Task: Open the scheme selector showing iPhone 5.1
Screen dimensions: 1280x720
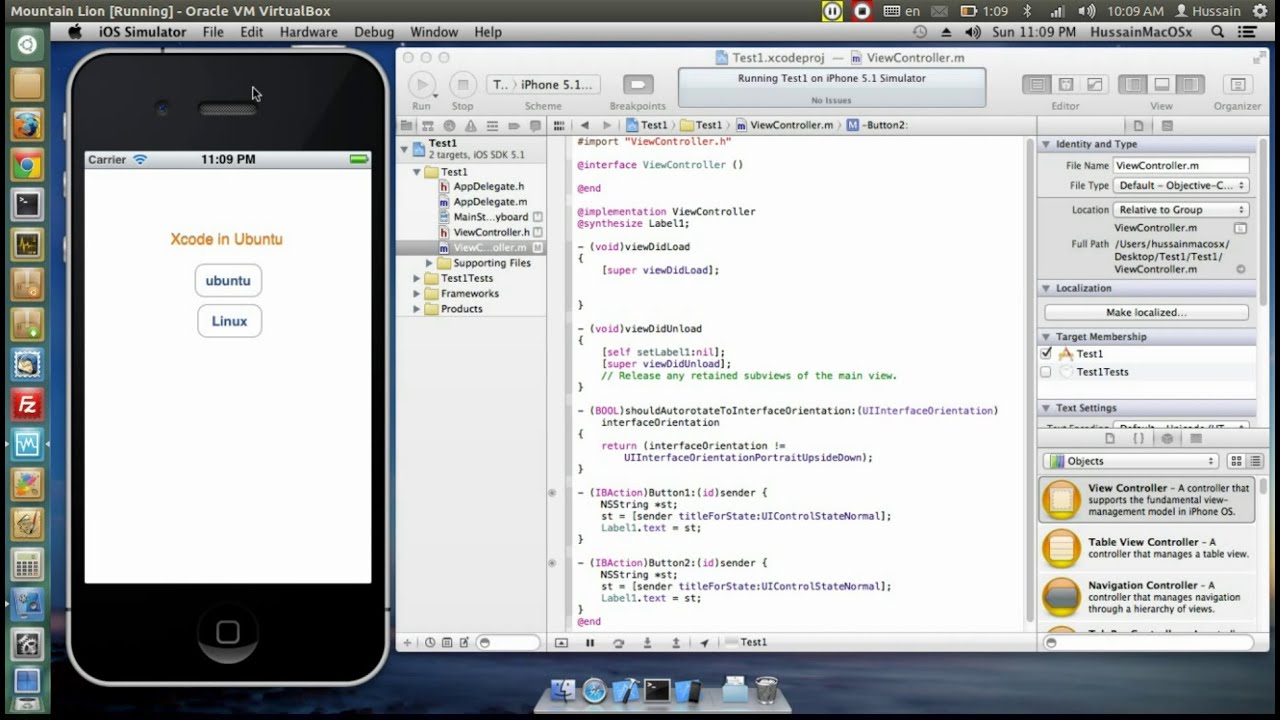Action: point(545,85)
